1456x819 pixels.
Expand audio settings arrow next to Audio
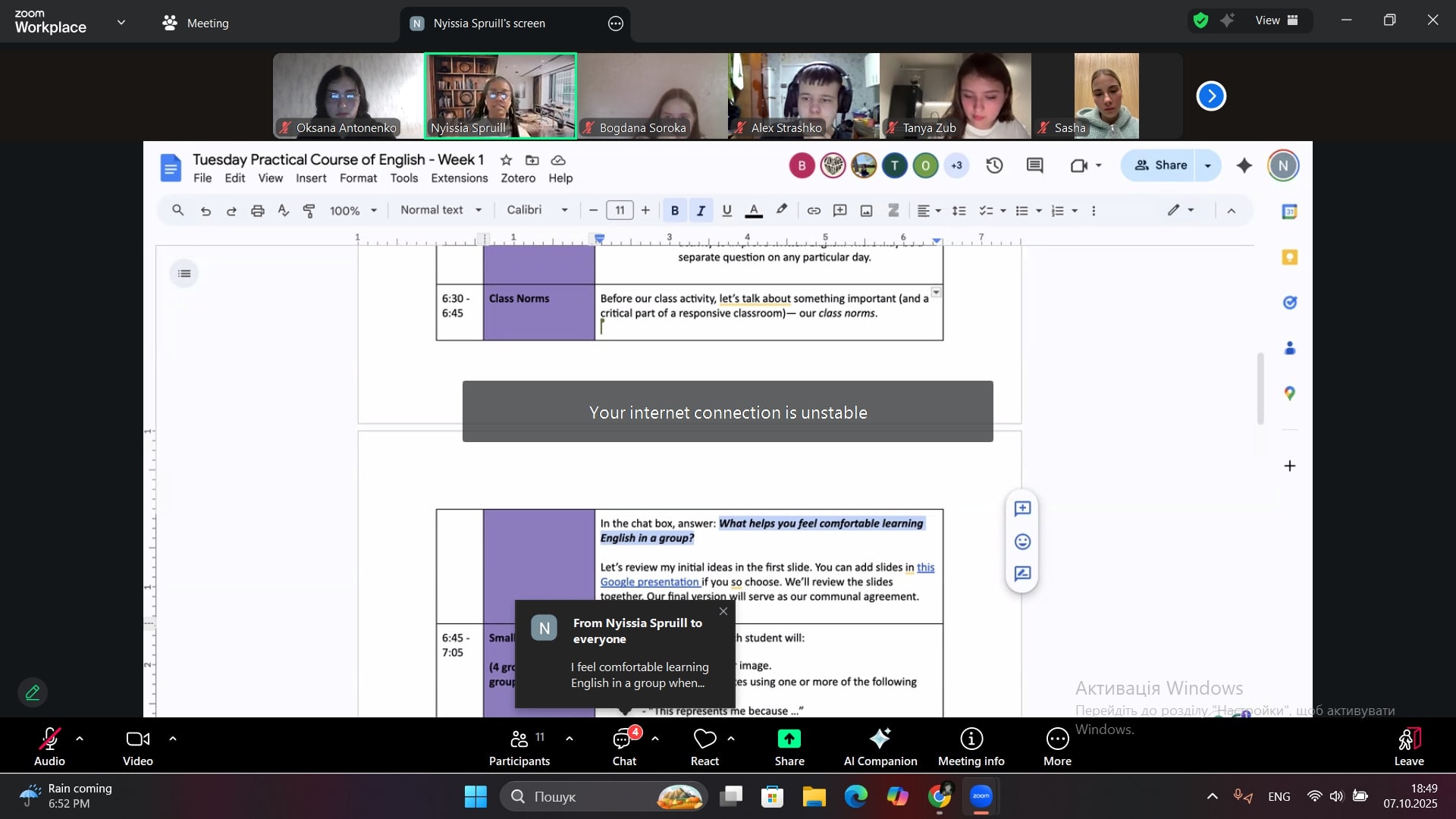click(x=80, y=739)
